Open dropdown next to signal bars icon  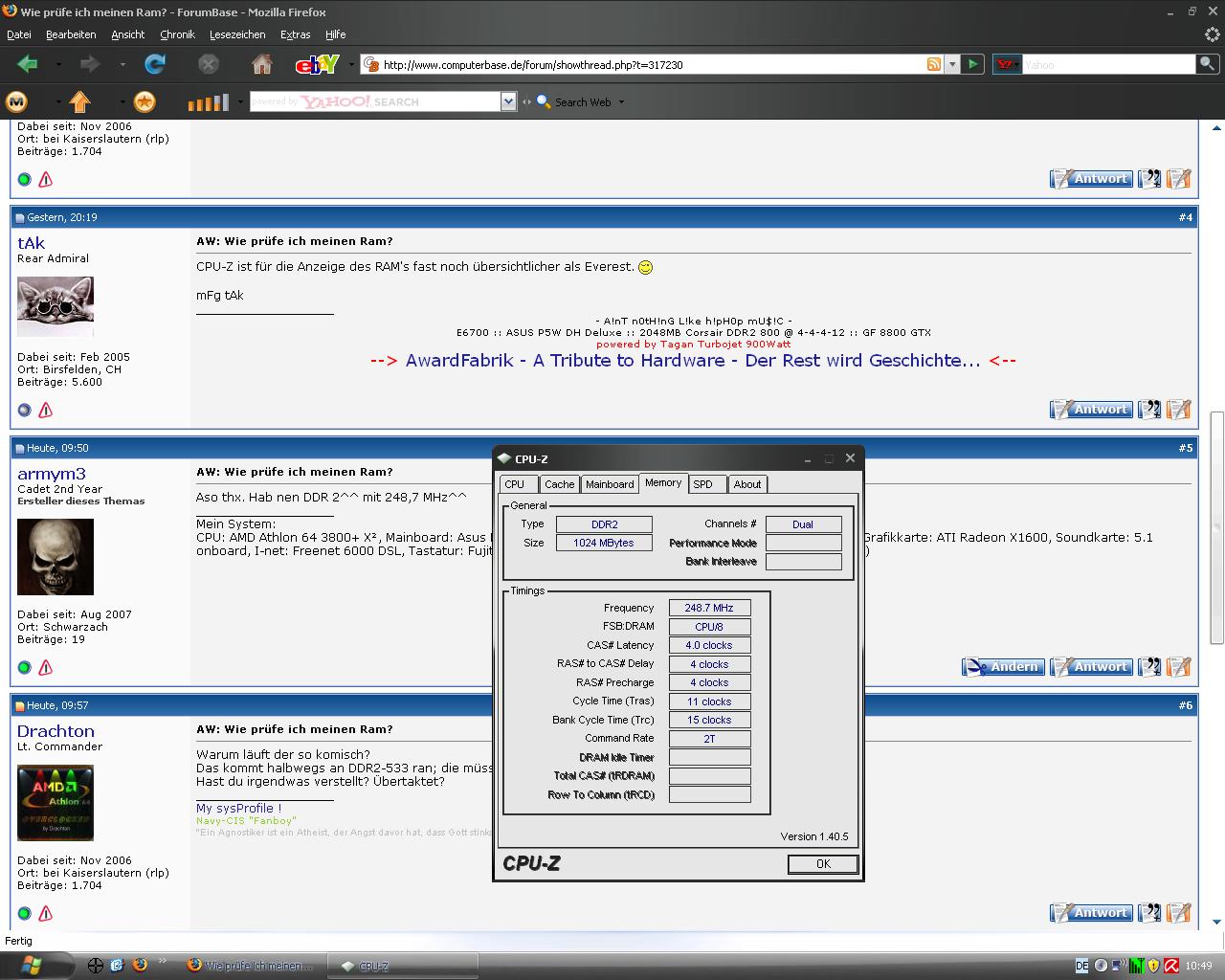(x=238, y=101)
